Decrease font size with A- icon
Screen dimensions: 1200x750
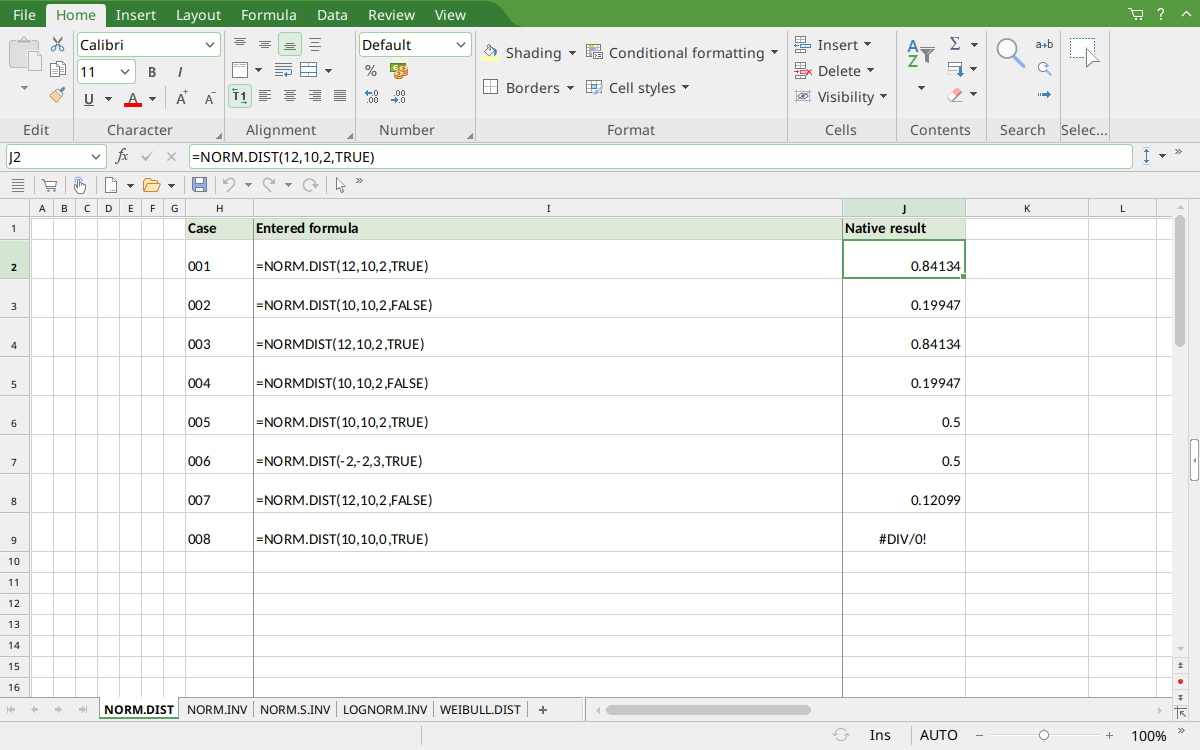tap(210, 98)
